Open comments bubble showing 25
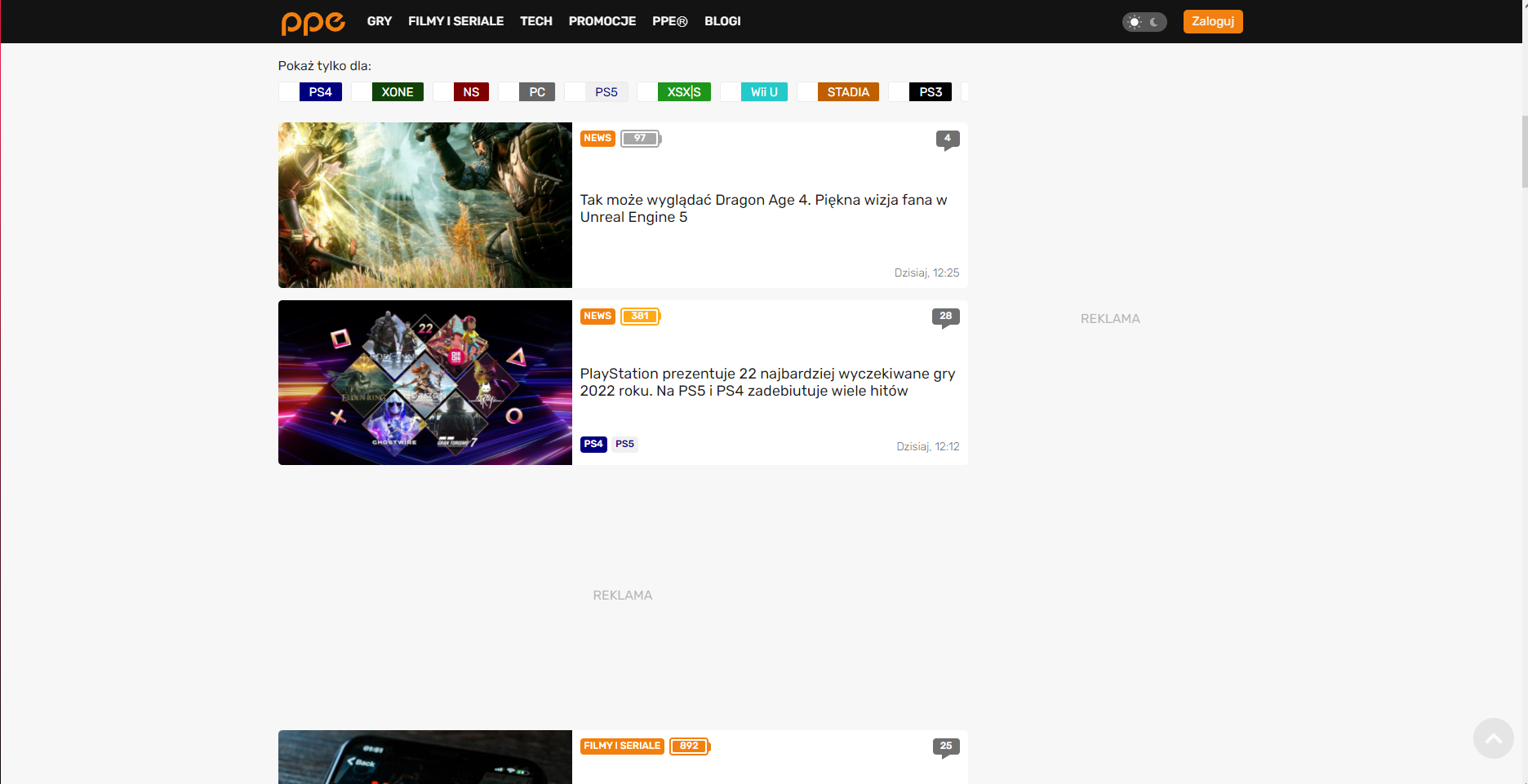This screenshot has width=1528, height=784. pos(946,747)
